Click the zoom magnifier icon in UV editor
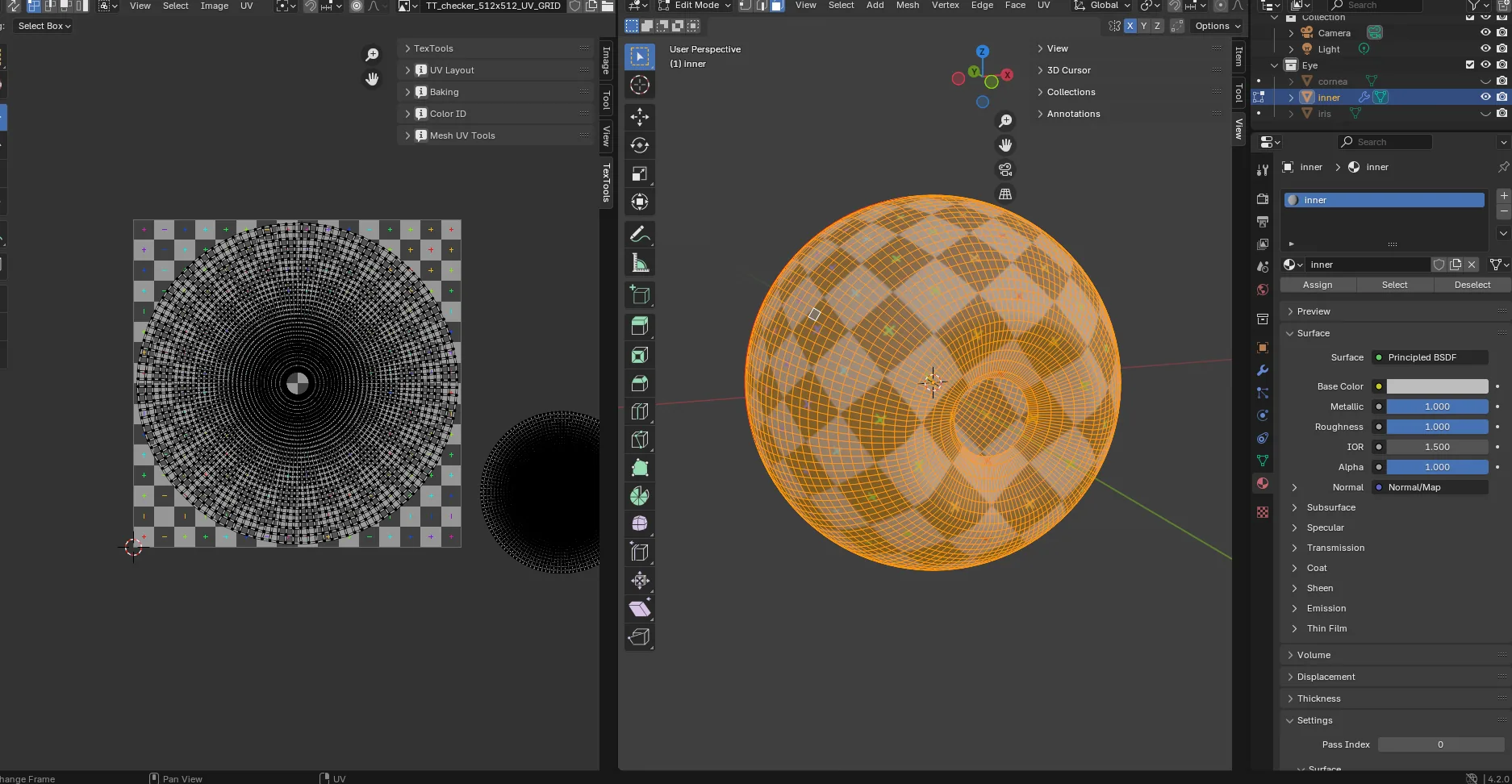Image resolution: width=1512 pixels, height=784 pixels. tap(372, 53)
